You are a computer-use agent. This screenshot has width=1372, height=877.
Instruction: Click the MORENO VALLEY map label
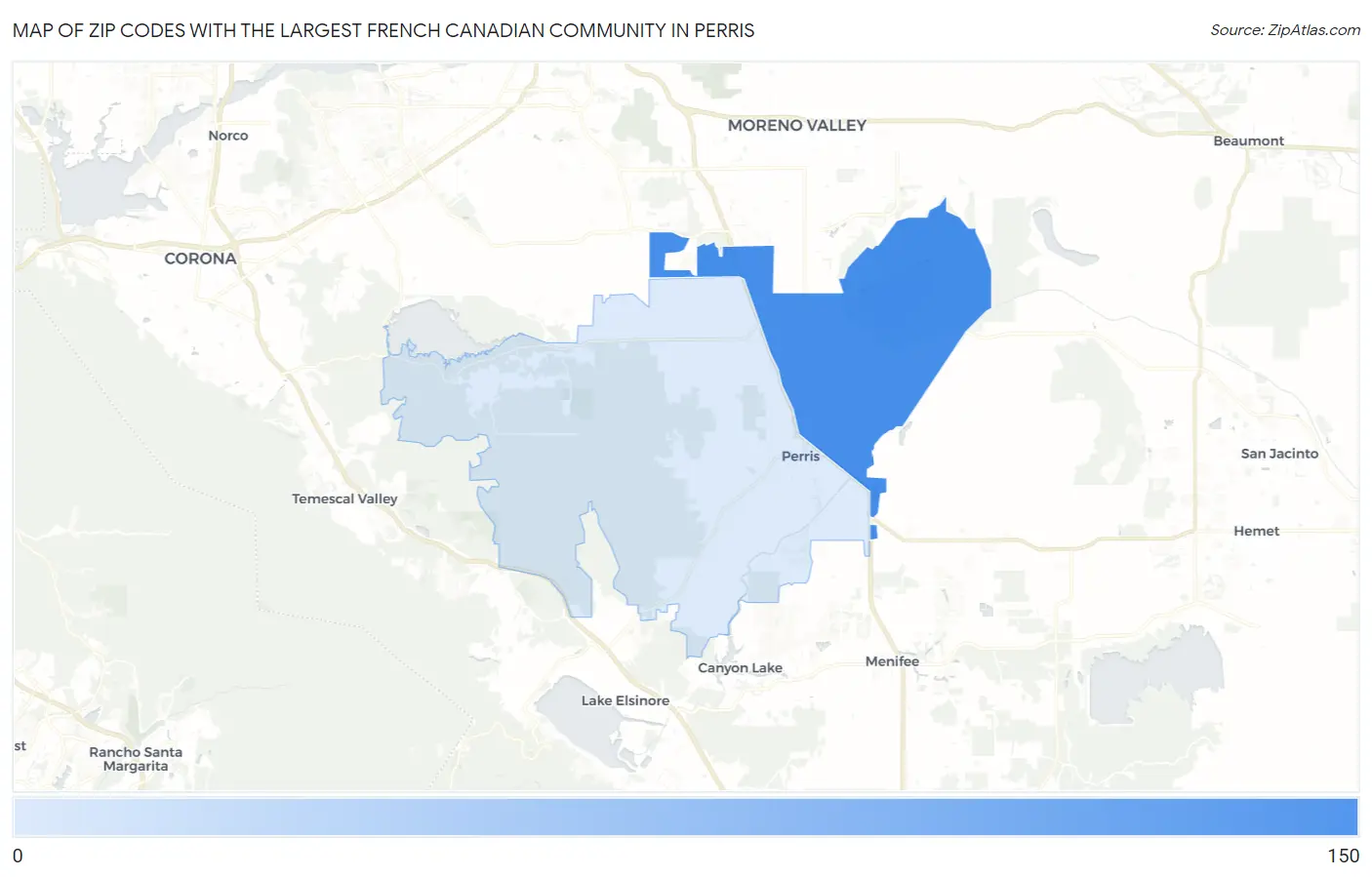coord(797,126)
